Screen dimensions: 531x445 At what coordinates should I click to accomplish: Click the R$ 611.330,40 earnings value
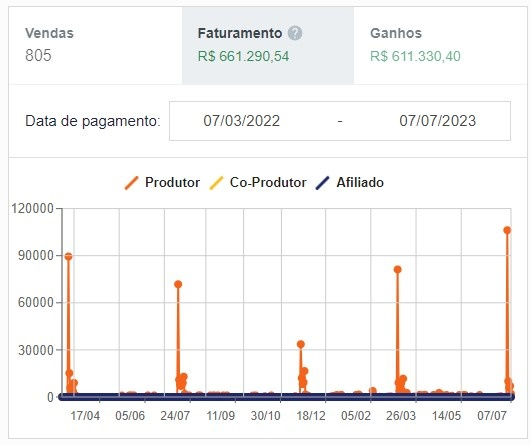(x=415, y=56)
